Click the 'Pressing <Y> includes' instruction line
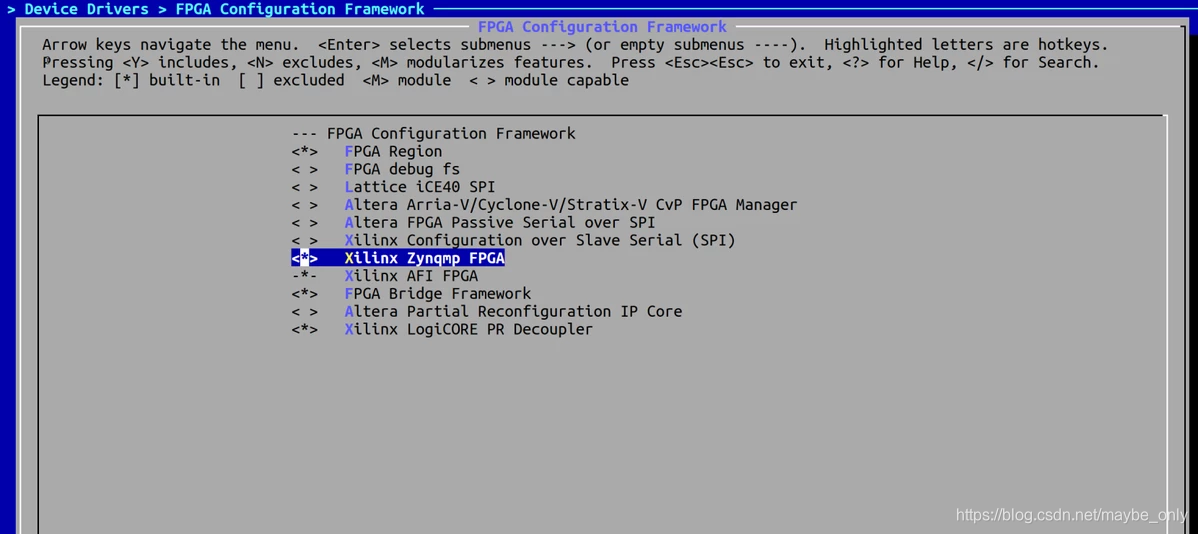This screenshot has height=534, width=1198. 570,63
